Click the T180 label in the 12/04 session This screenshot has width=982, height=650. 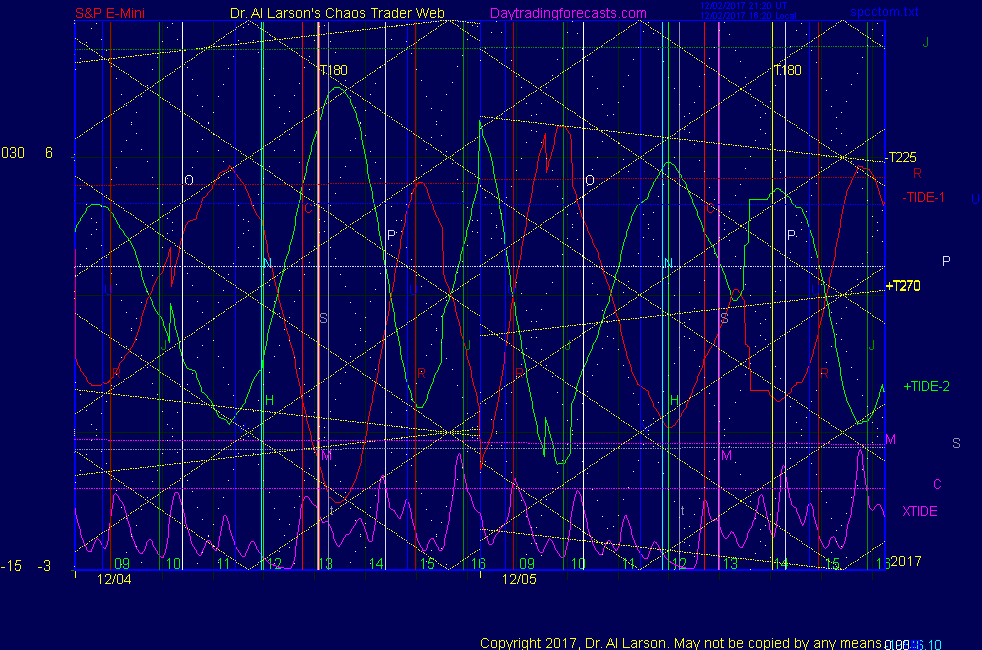point(334,70)
